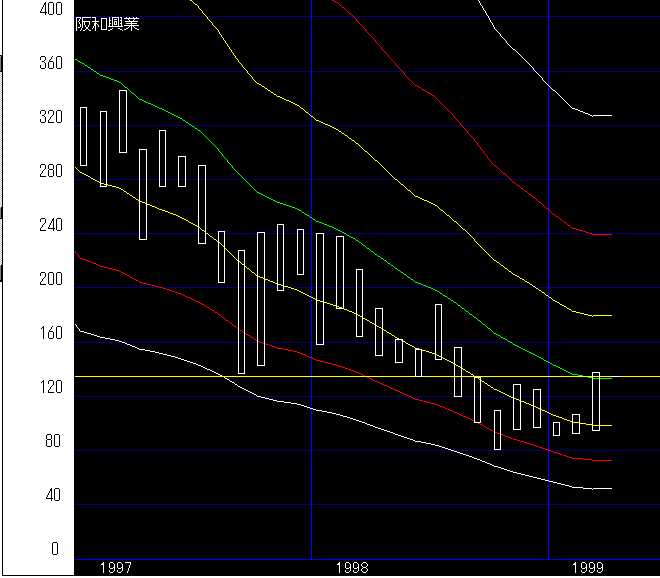Click the 240 price axis label

tap(50, 225)
